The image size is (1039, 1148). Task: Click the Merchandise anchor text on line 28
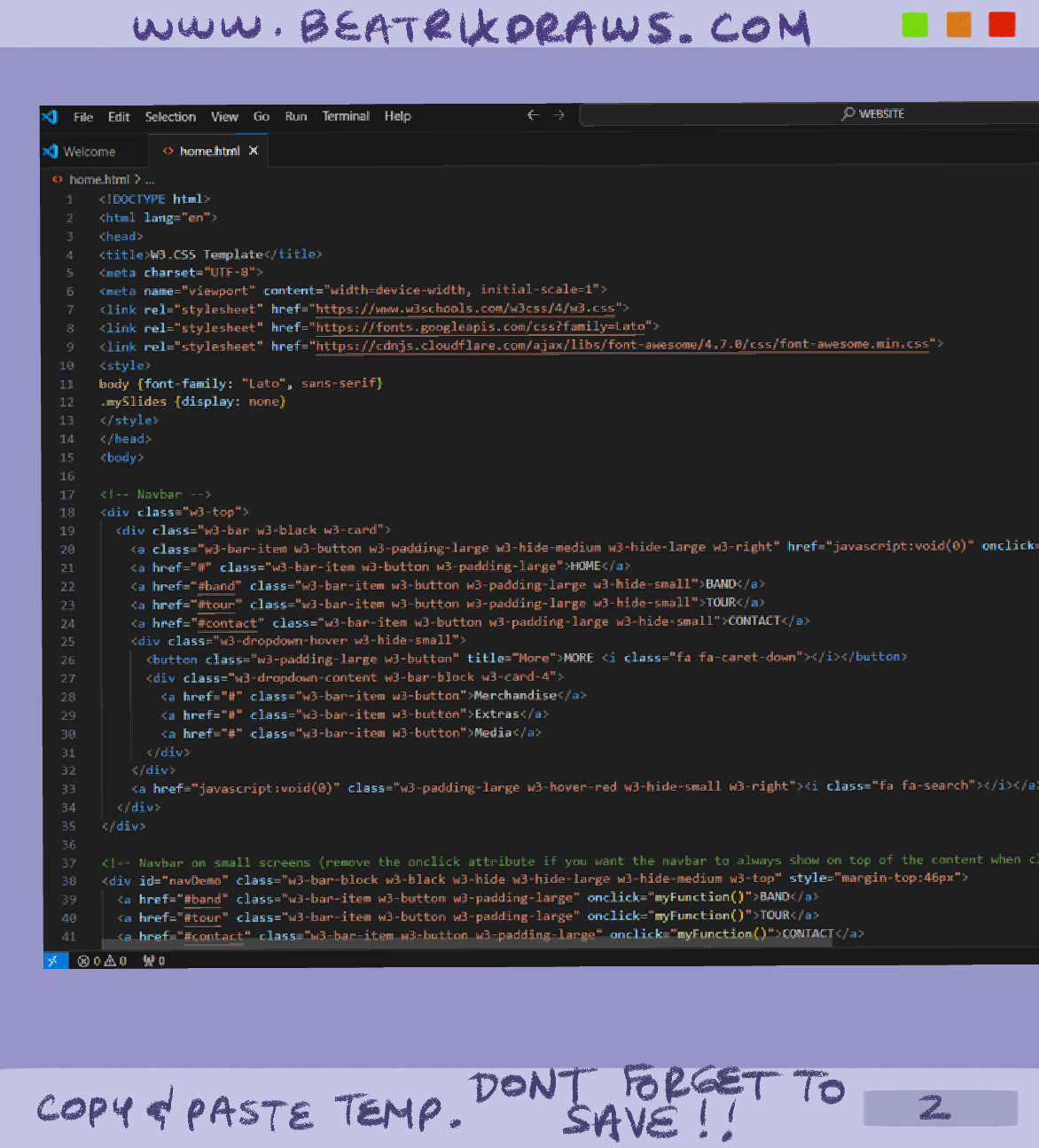point(515,696)
